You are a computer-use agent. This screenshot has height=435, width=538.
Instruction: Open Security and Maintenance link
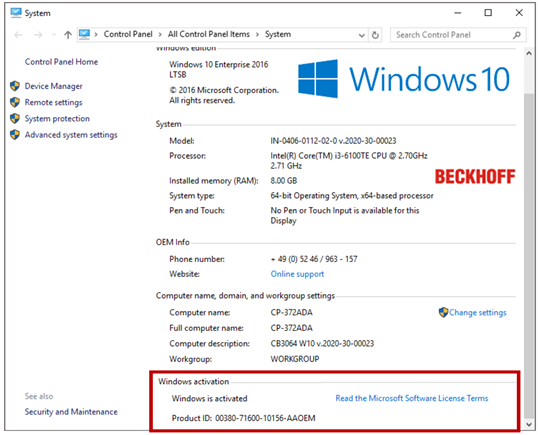[x=71, y=412]
